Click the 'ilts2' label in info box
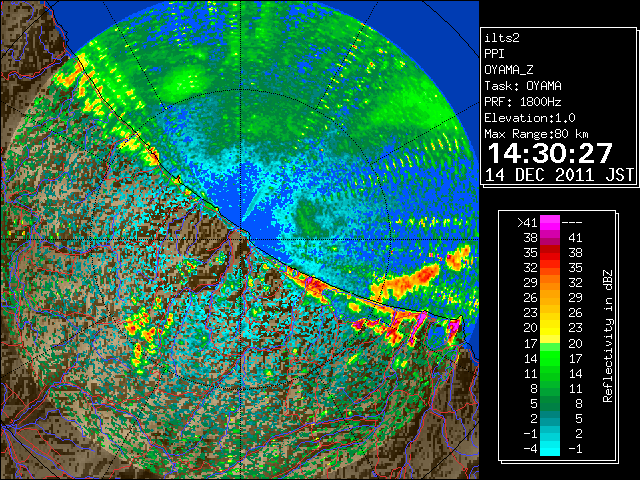This screenshot has height=480, width=640. click(502, 38)
